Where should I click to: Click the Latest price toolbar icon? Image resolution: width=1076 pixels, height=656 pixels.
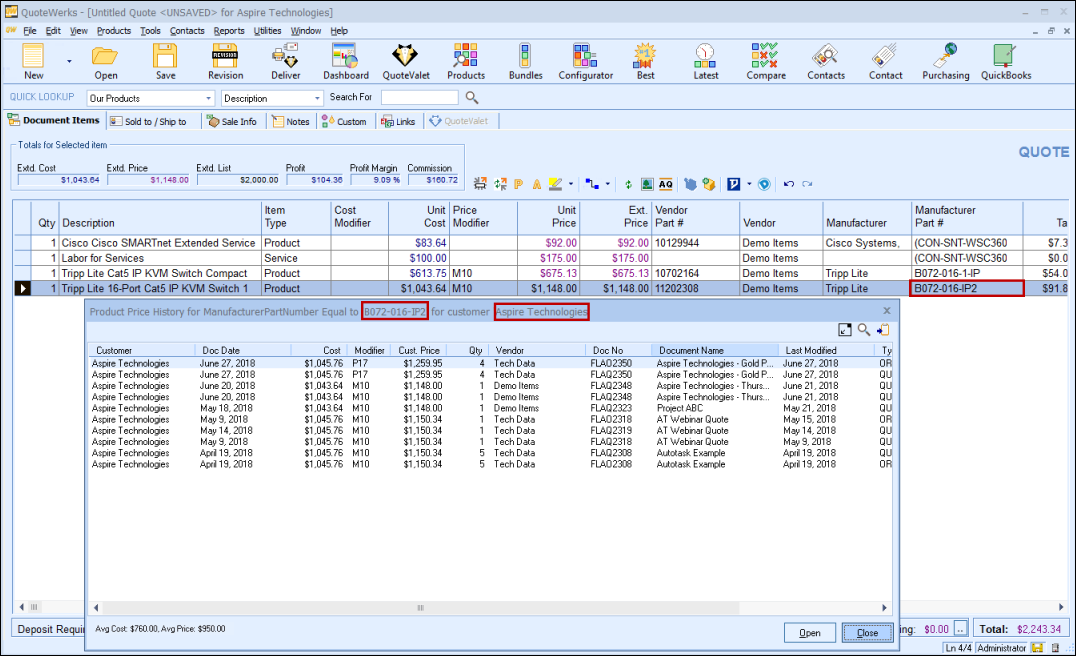tap(705, 62)
